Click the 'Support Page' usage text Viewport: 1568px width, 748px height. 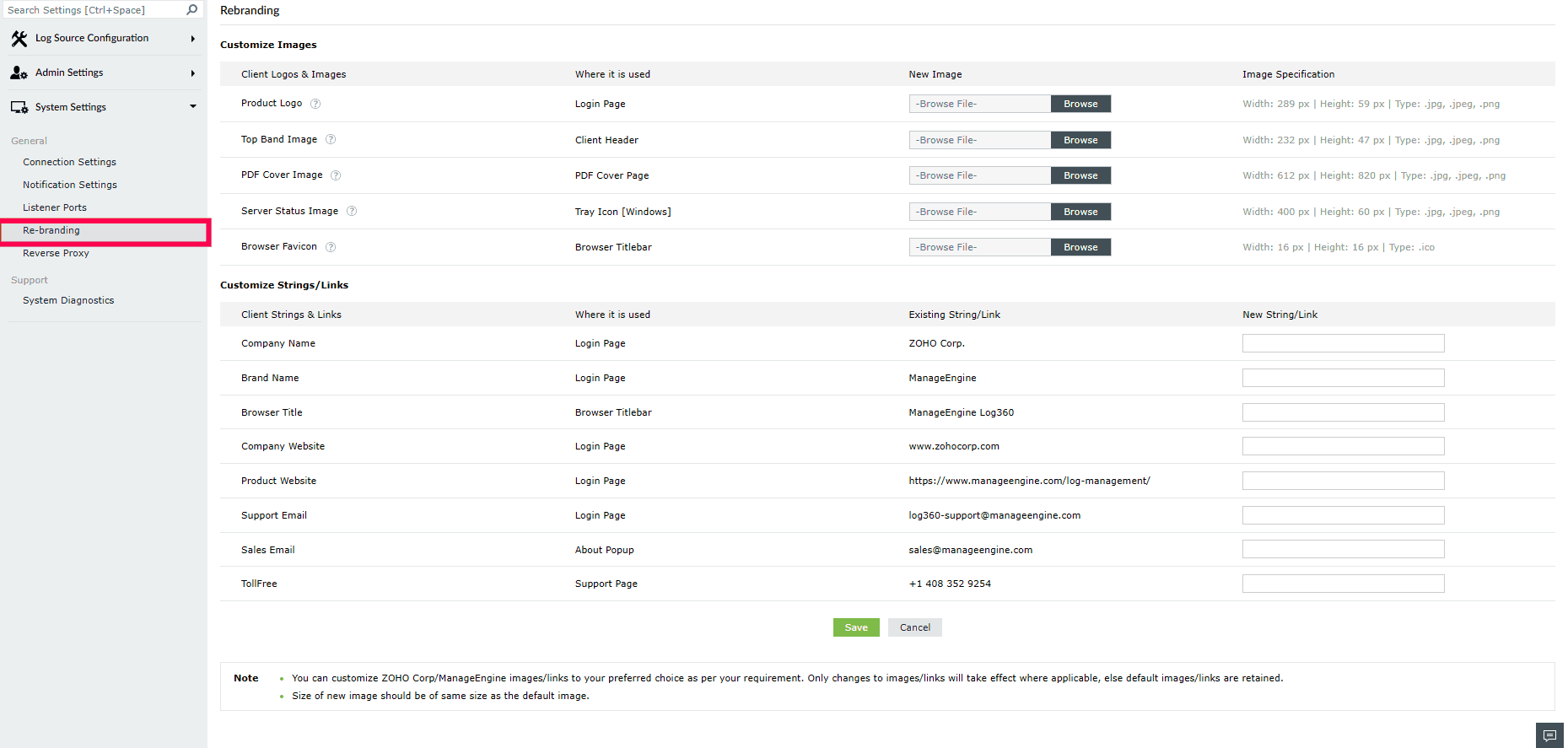(606, 584)
